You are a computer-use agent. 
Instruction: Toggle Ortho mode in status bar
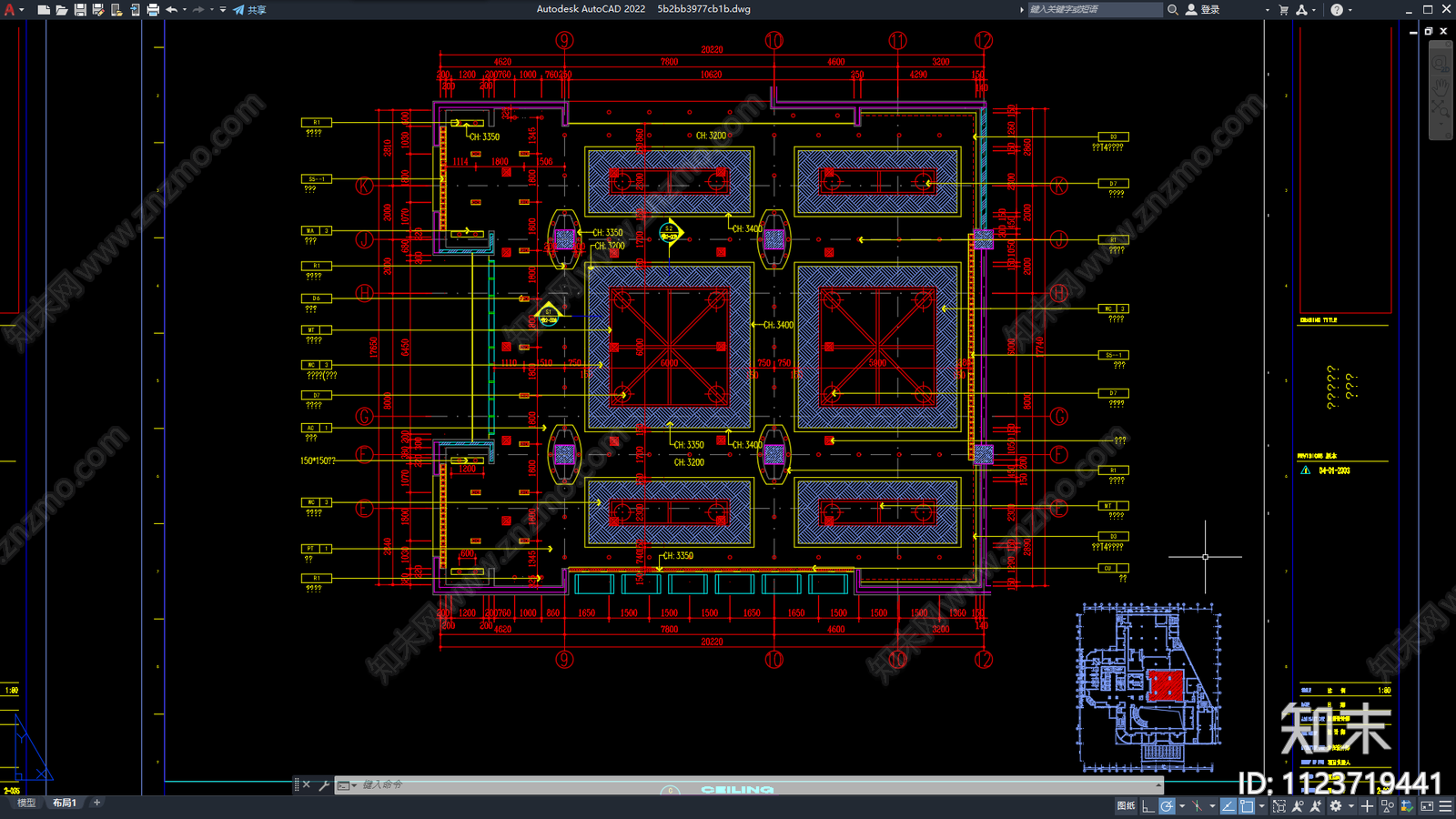[1148, 806]
